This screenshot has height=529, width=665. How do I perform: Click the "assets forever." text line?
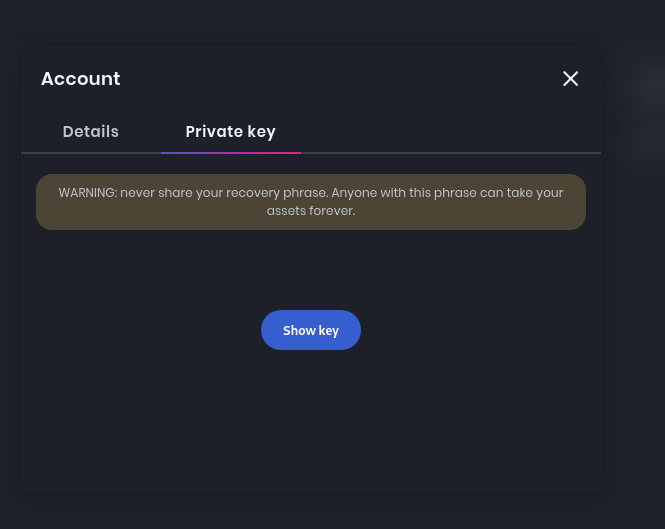(x=310, y=211)
